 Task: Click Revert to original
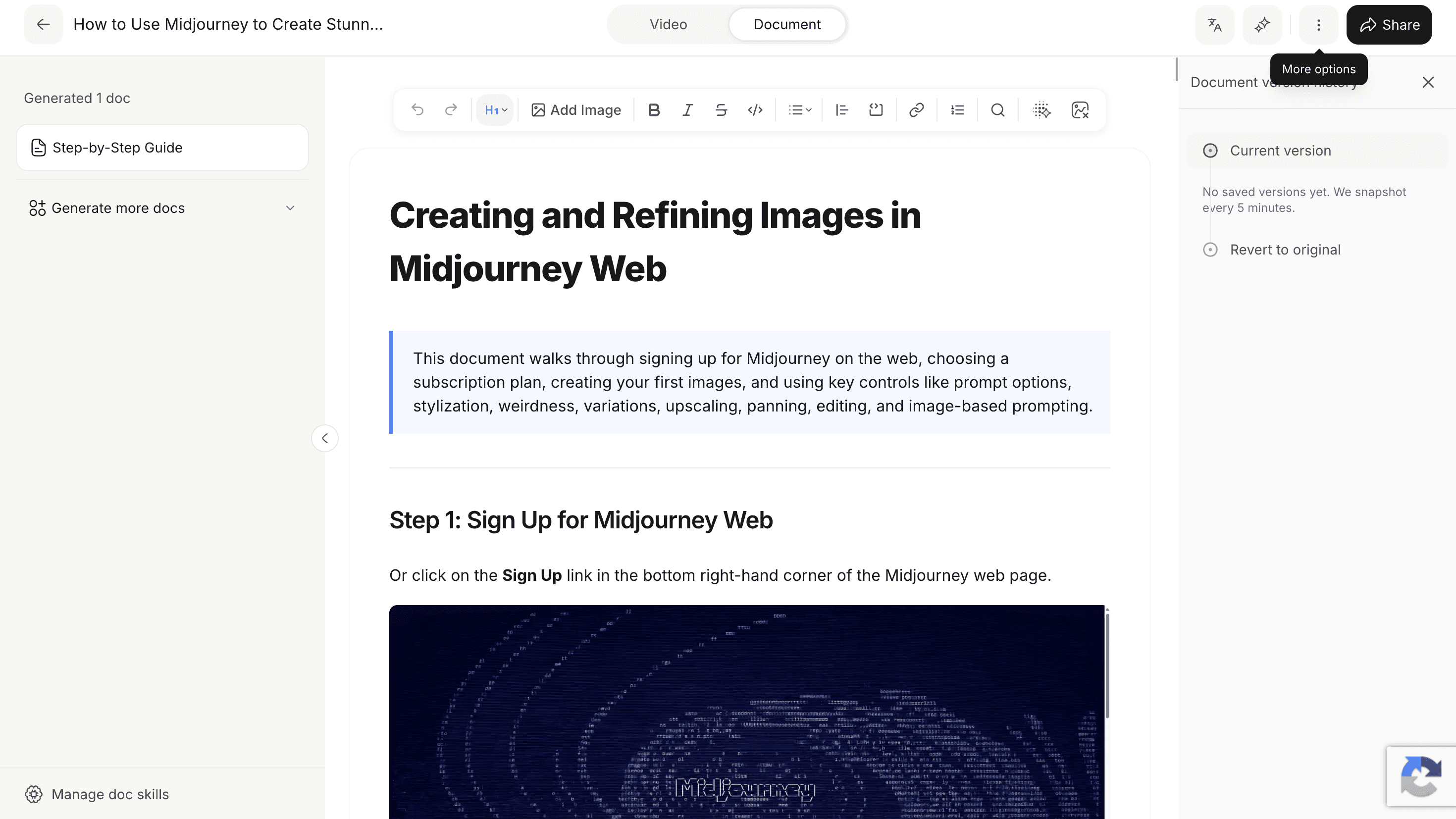tap(1285, 250)
